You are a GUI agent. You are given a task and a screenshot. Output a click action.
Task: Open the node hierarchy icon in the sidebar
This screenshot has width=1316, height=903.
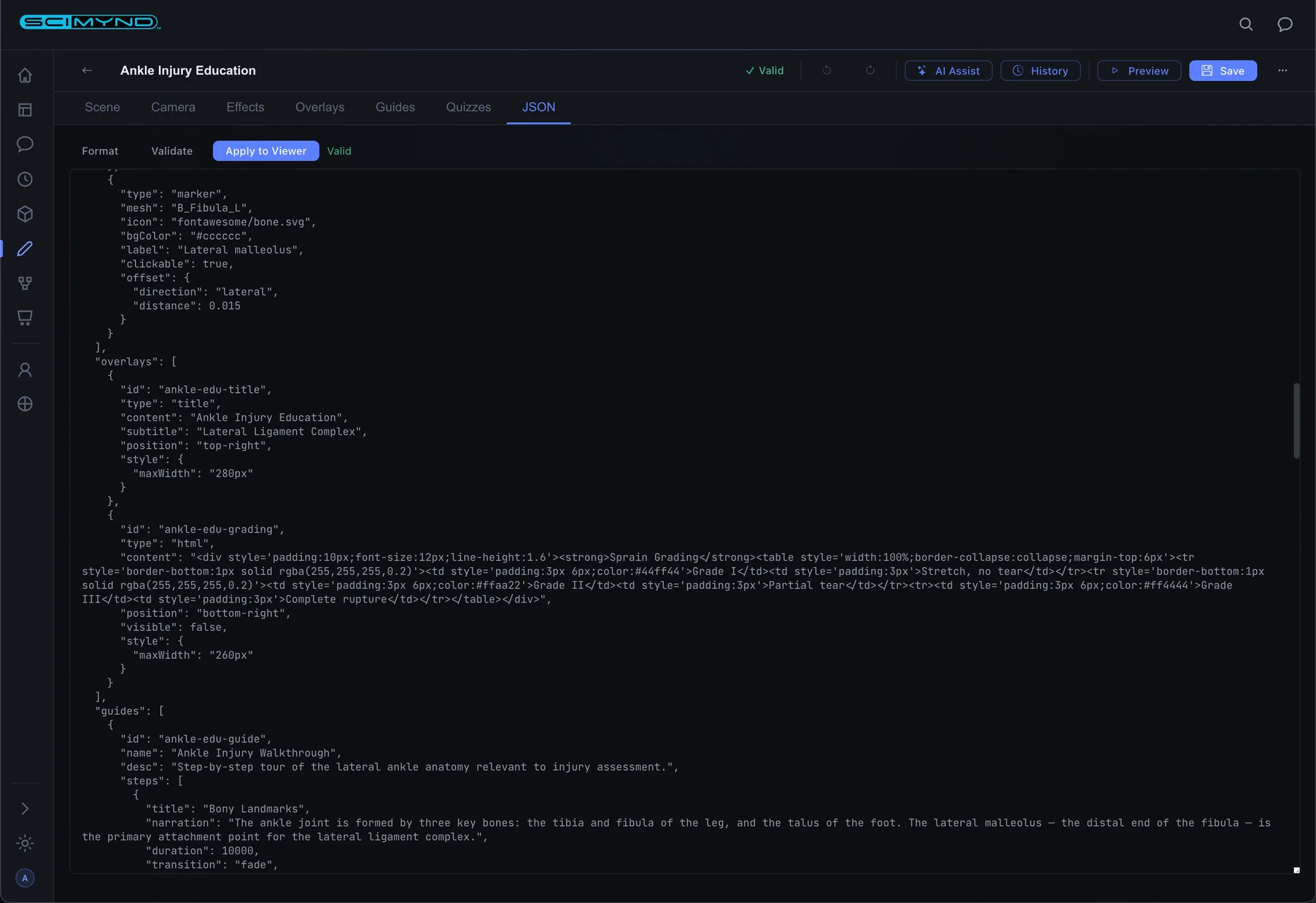[25, 283]
